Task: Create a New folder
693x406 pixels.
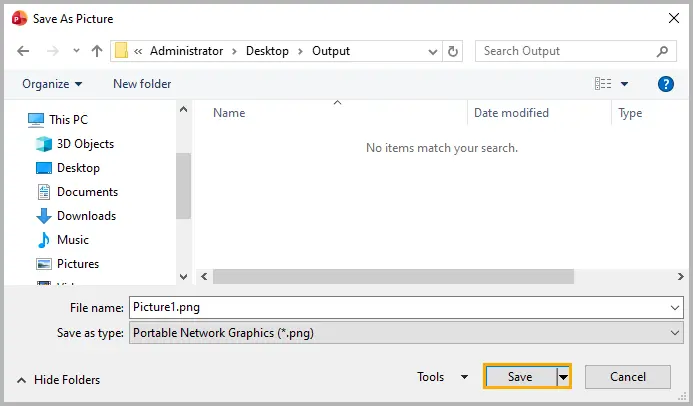Action: tap(142, 84)
